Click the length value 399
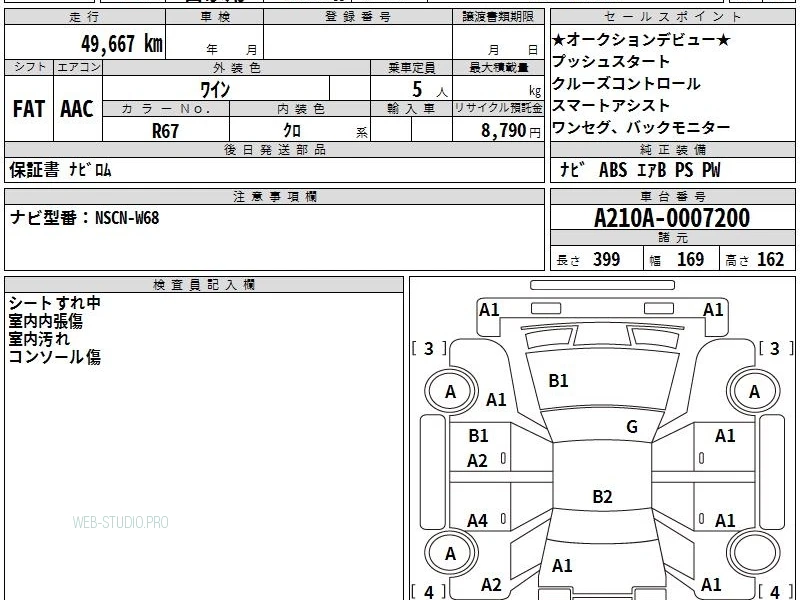800x600 pixels. [607, 259]
